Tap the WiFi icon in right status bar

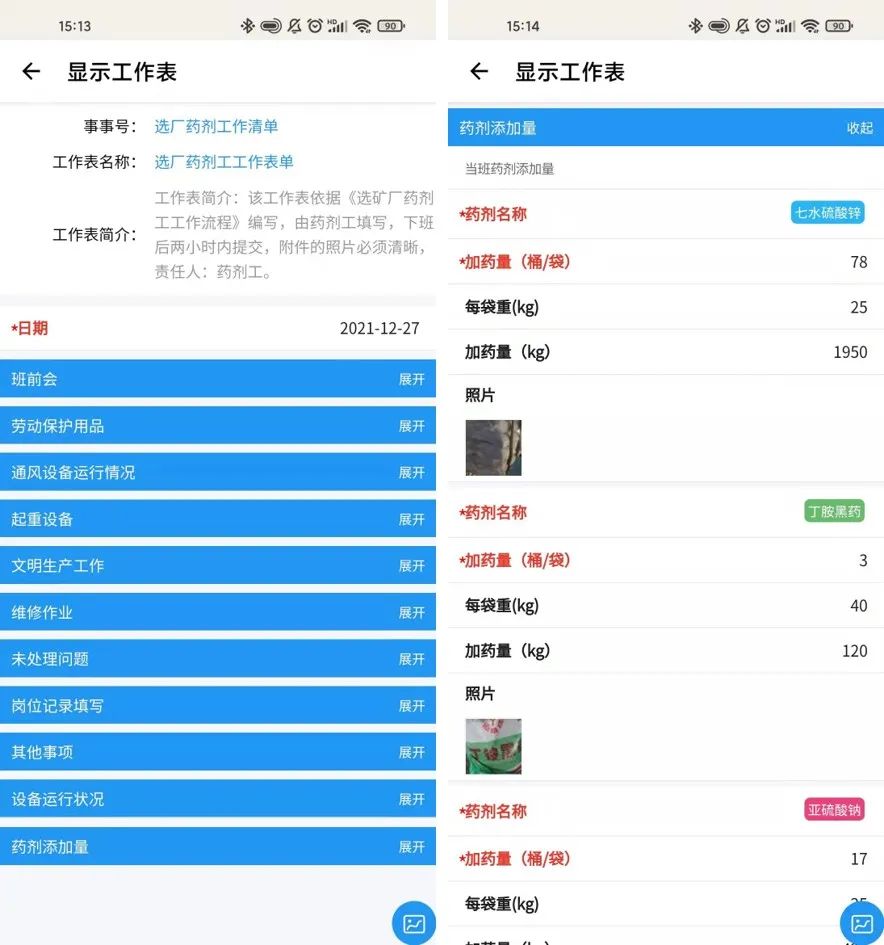[809, 26]
